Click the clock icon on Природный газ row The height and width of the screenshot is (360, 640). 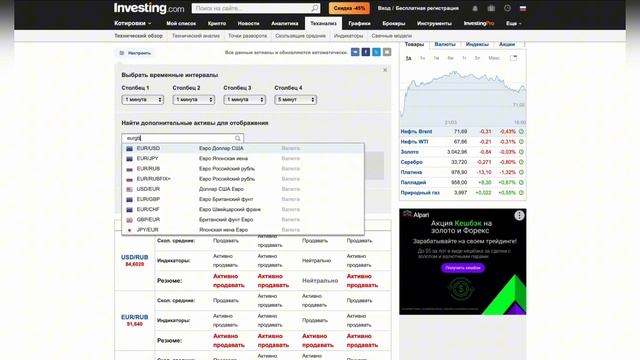pyautogui.click(x=521, y=193)
